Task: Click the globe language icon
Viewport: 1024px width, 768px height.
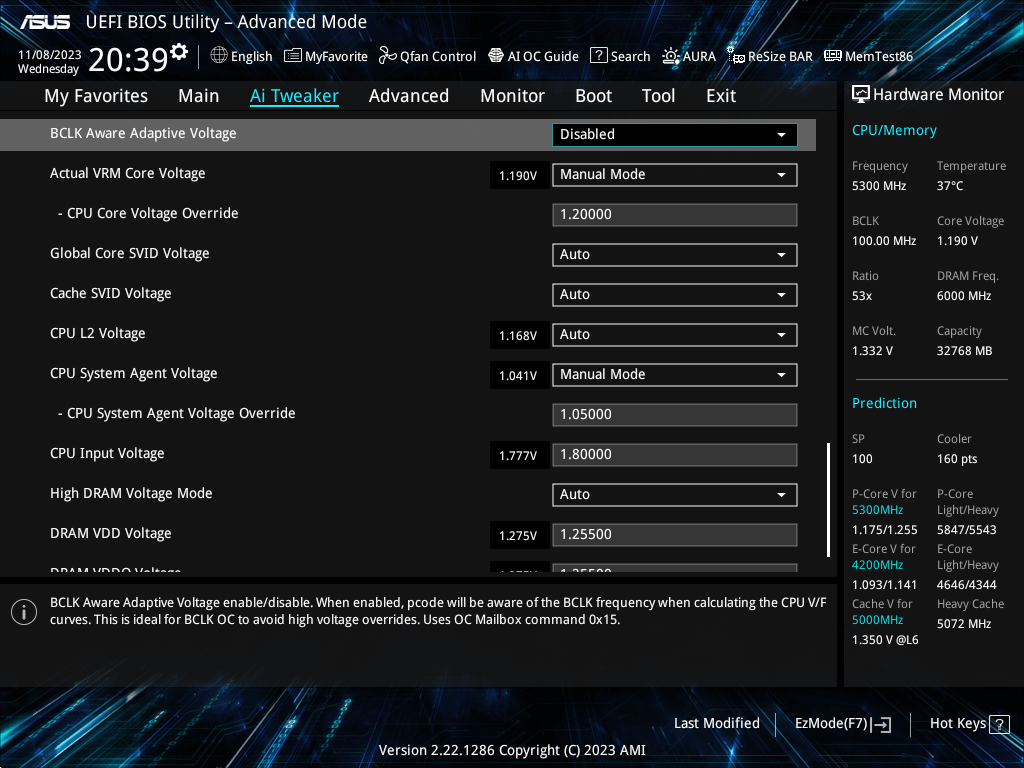Action: coord(219,56)
